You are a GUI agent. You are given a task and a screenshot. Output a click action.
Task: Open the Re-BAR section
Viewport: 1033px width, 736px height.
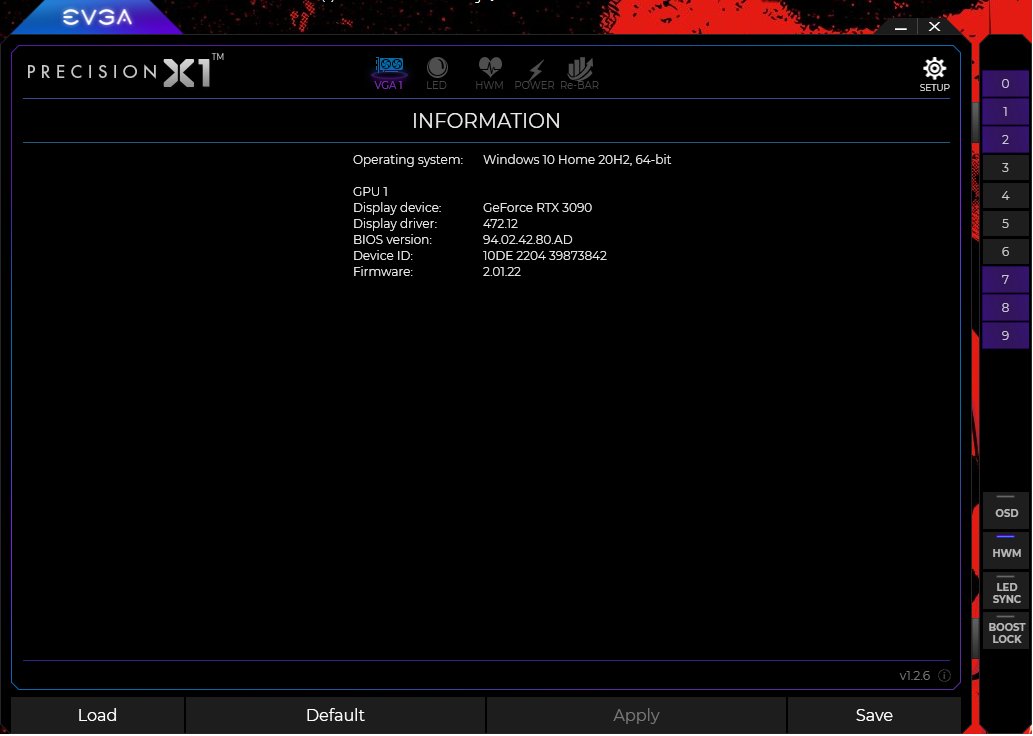pyautogui.click(x=580, y=72)
